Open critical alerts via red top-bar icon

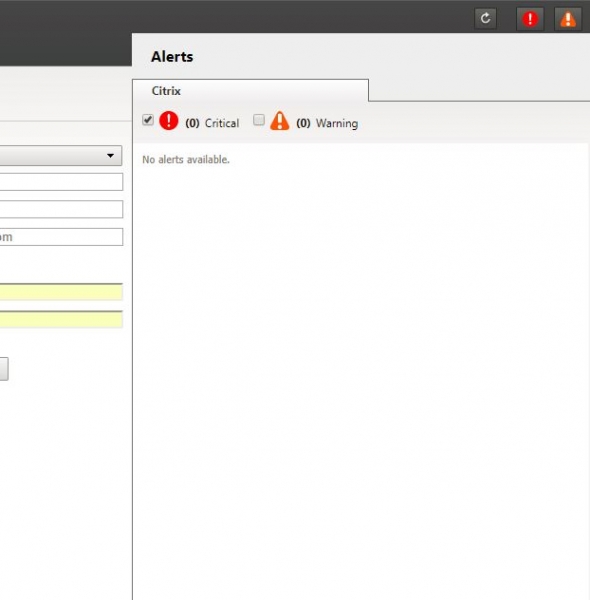coord(530,19)
